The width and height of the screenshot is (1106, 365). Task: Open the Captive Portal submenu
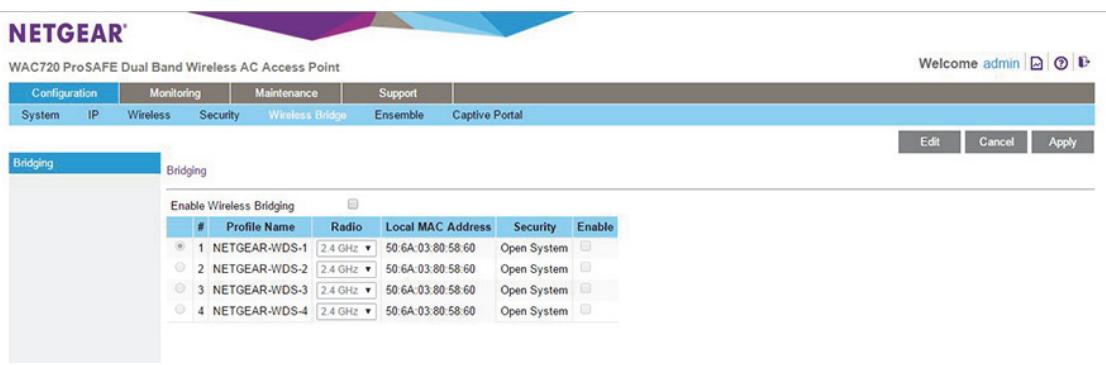[x=487, y=115]
